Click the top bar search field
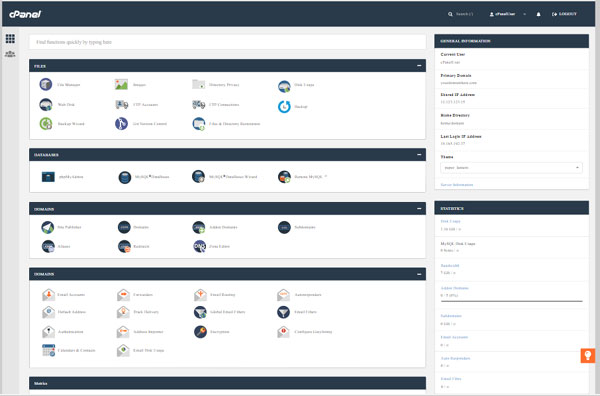 (x=461, y=14)
